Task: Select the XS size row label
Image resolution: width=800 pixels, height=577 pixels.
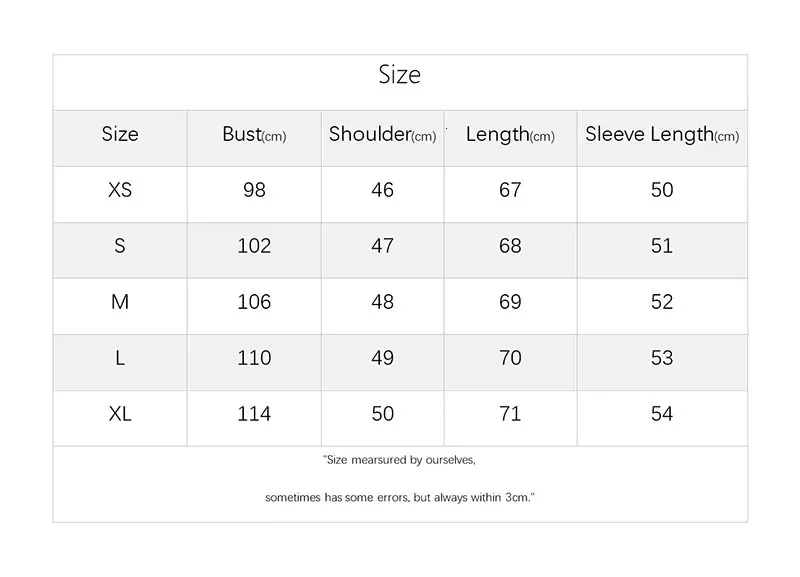Action: (120, 190)
